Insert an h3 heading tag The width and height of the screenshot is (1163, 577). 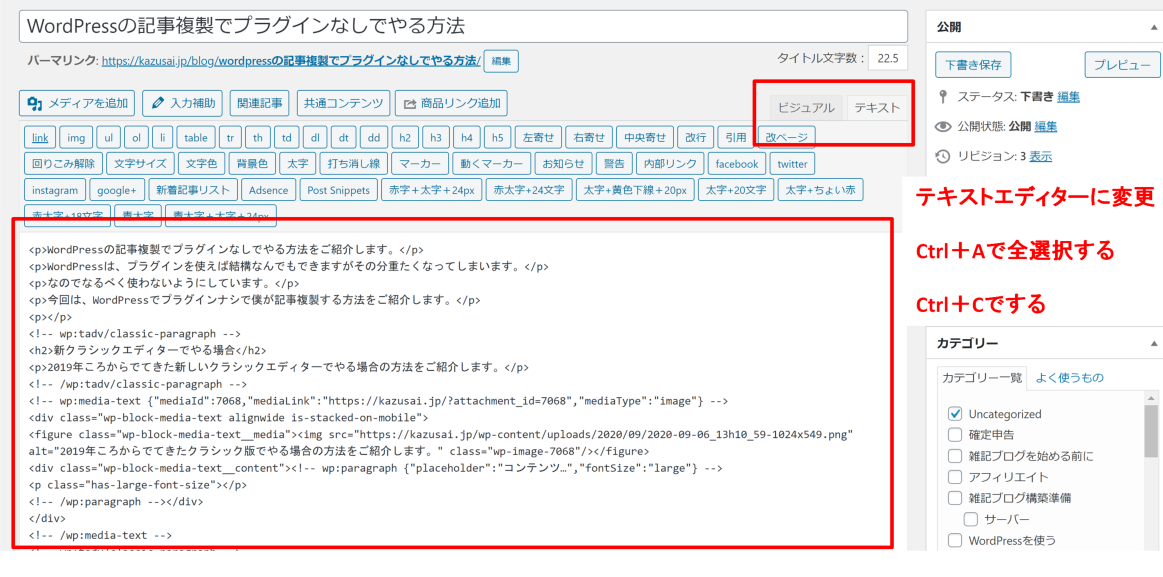(x=436, y=138)
